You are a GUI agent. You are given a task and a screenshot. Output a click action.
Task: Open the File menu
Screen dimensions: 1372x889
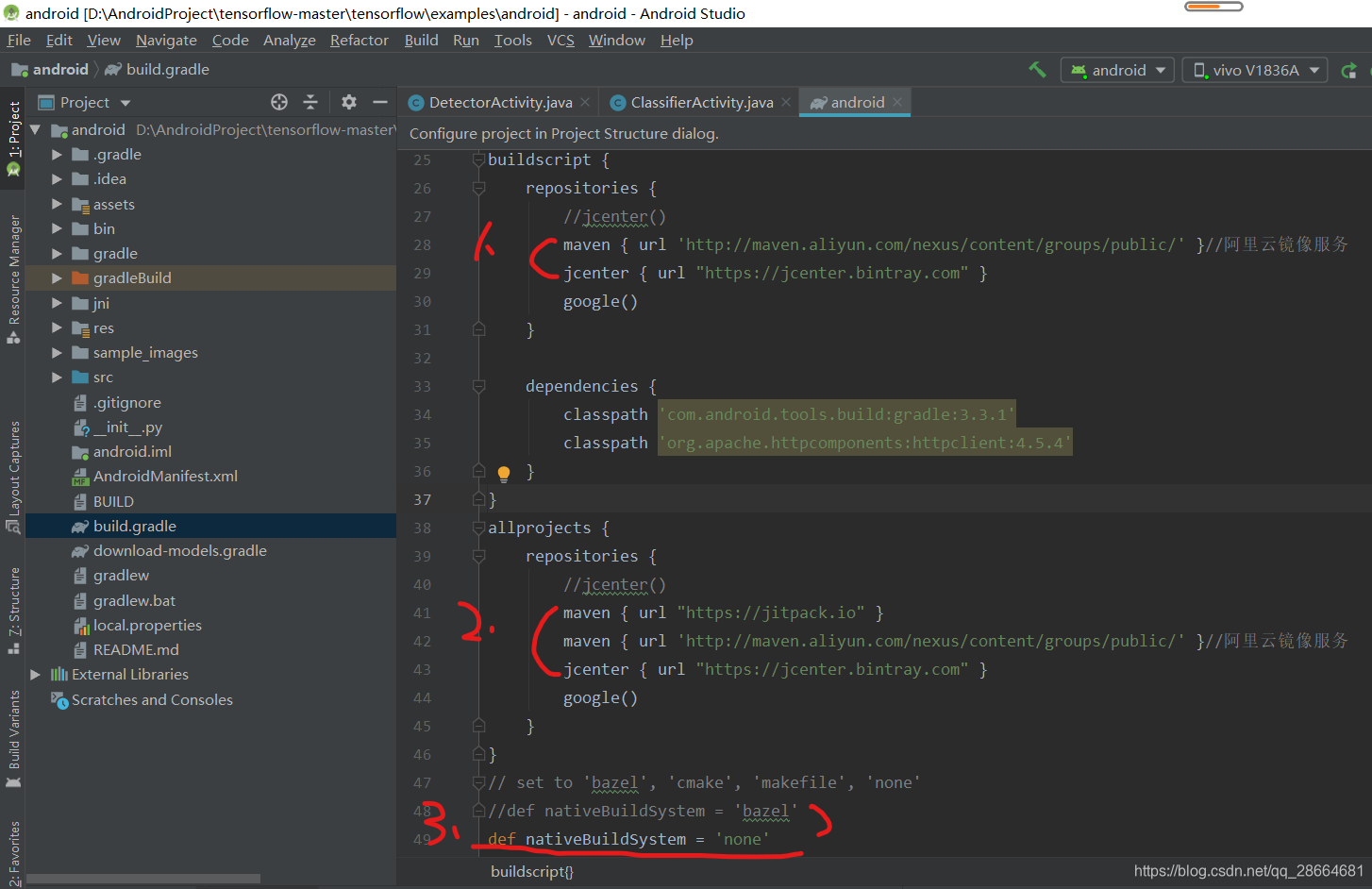(19, 40)
